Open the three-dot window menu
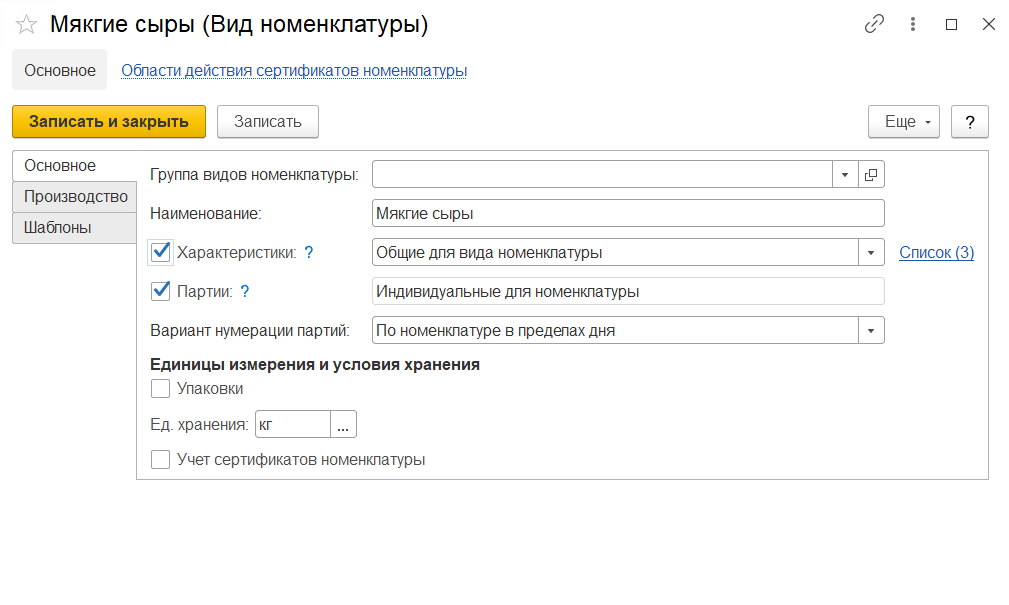Image resolution: width=1009 pixels, height=605 pixels. (913, 25)
